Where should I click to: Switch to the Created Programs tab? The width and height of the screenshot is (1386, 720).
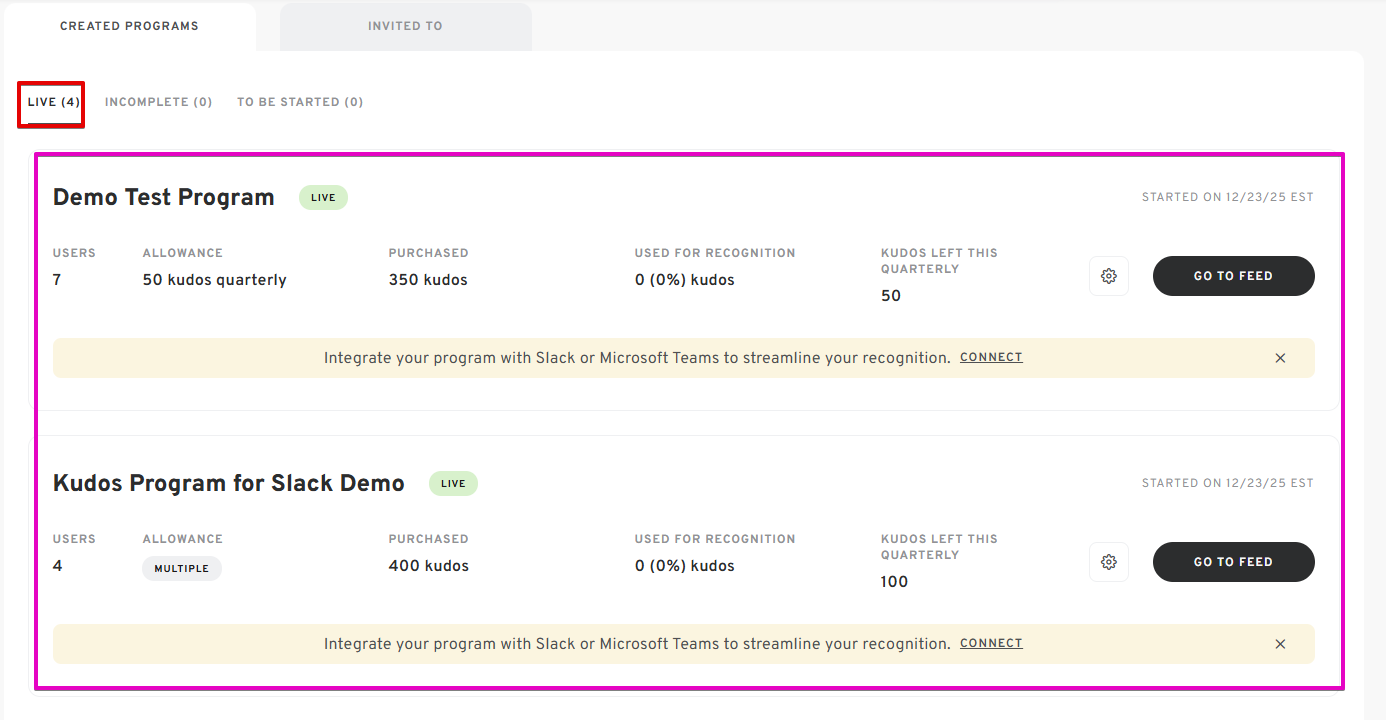click(x=129, y=26)
